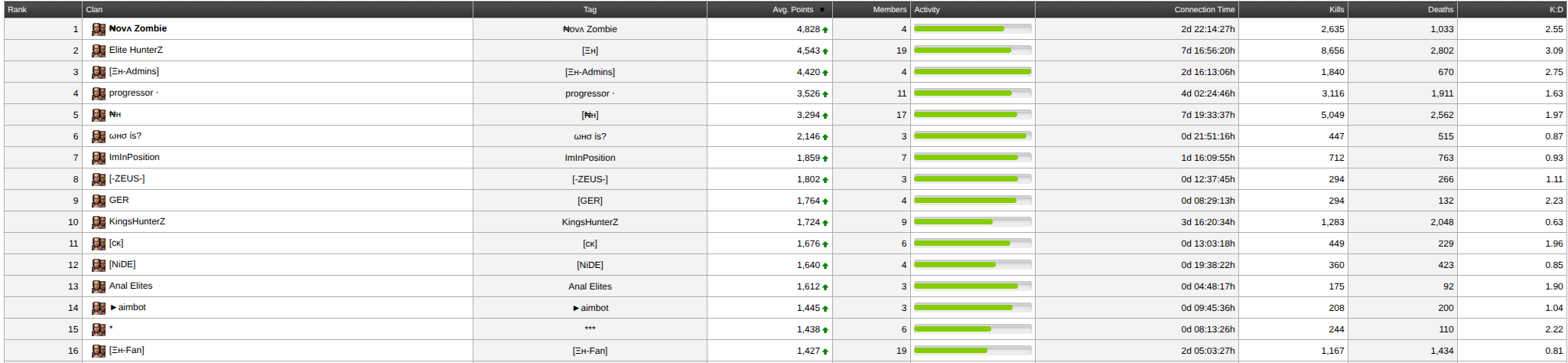Click the green trend arrow for Elite HunterZ points
This screenshot has height=363, width=1568.
825,51
